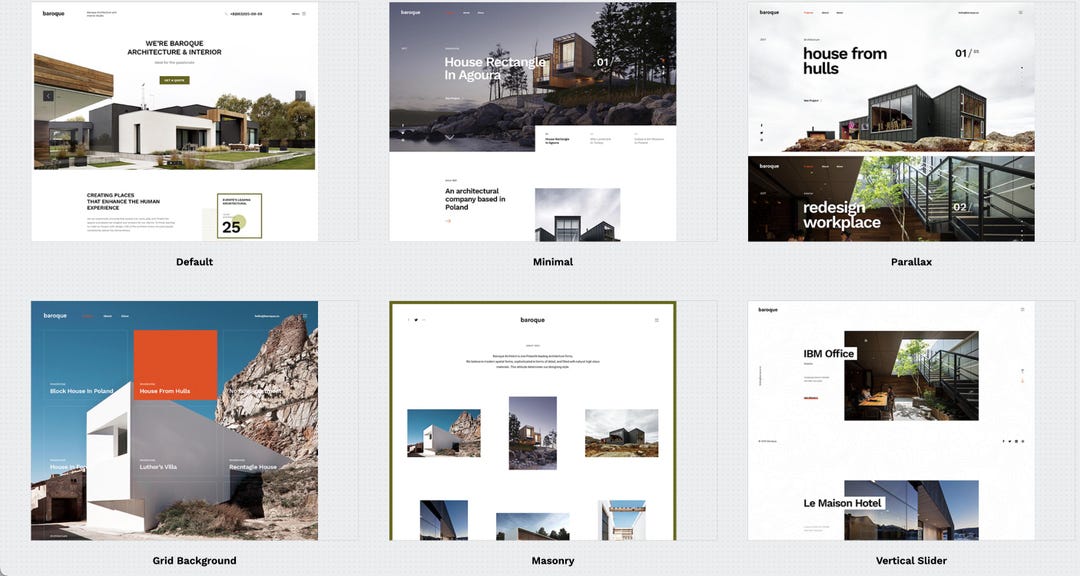The width and height of the screenshot is (1080, 576).
Task: Click the 'Le Maison Hotel' title
Action: tap(842, 503)
